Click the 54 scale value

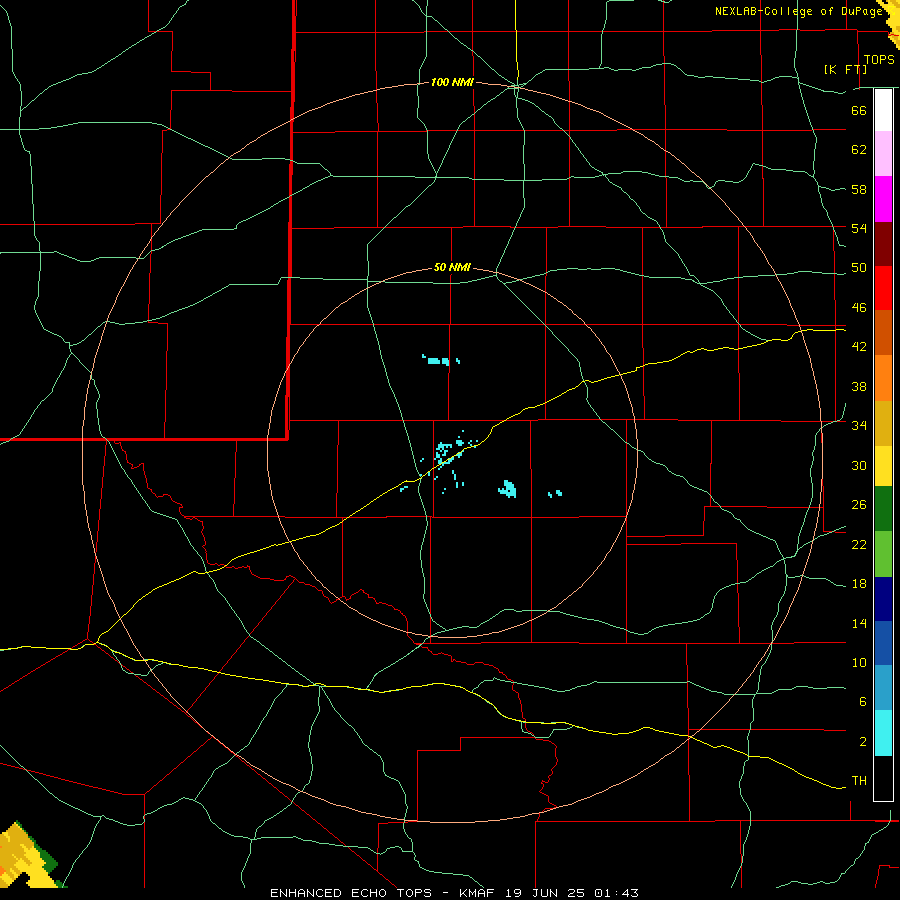(859, 228)
